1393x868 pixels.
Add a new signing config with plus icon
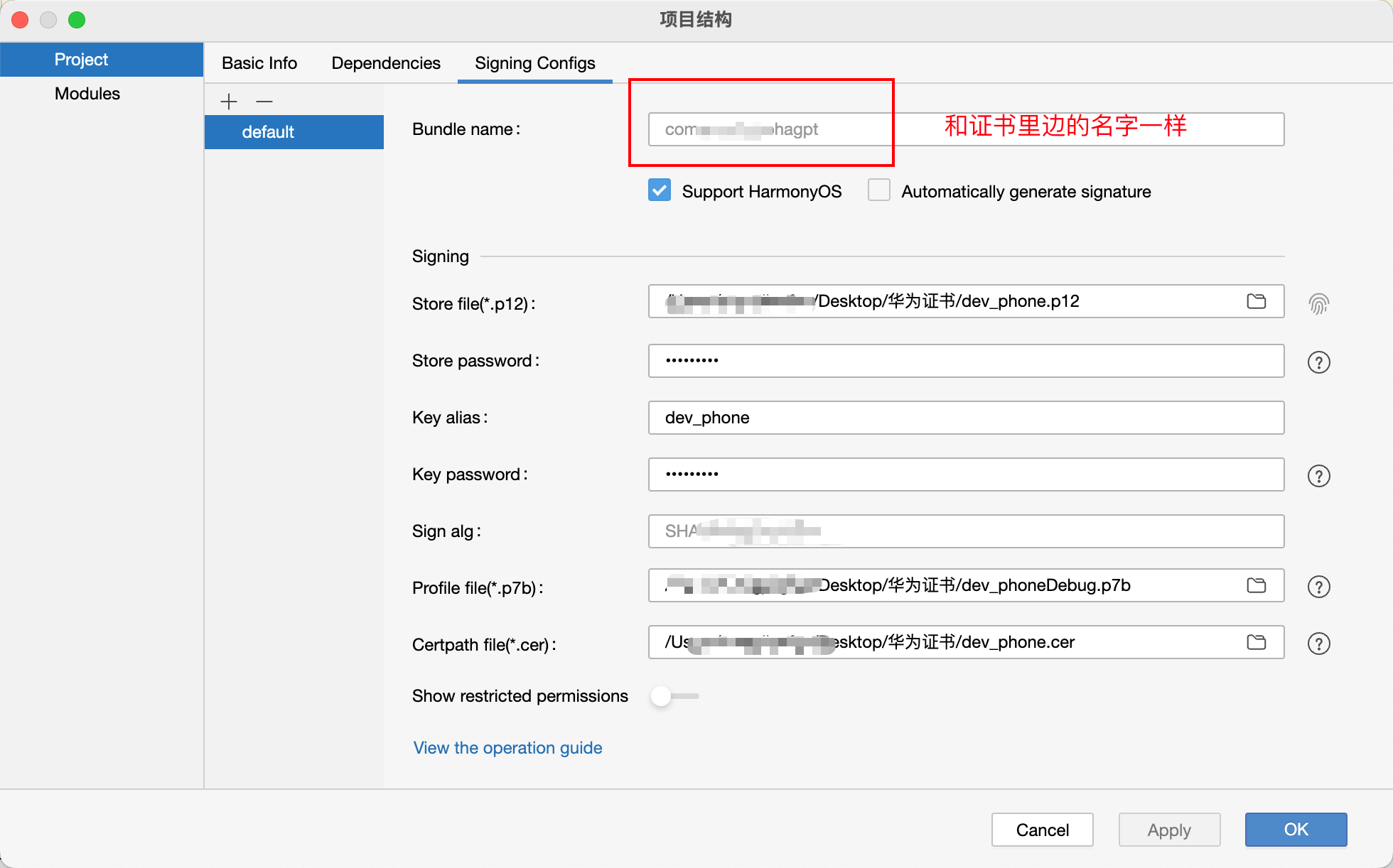click(229, 102)
